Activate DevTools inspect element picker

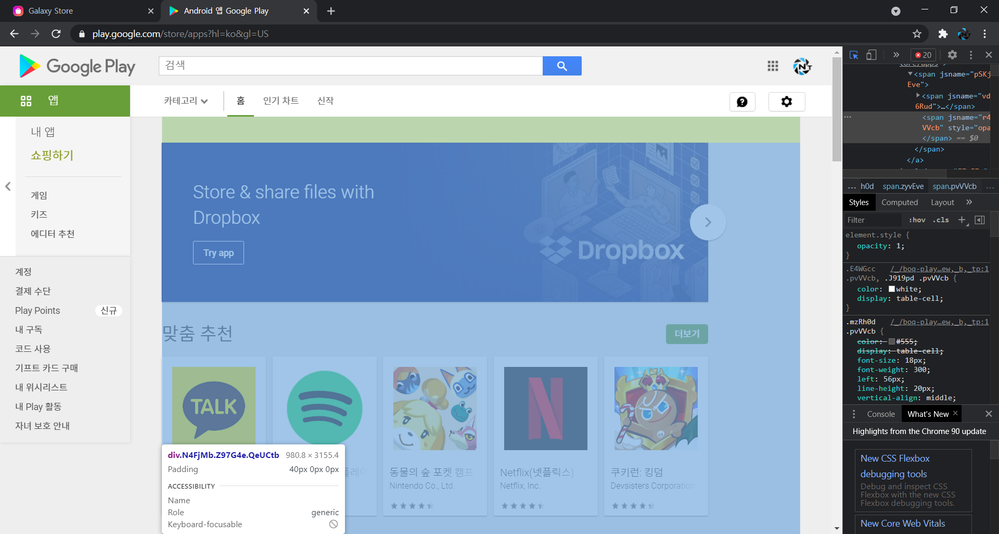[x=854, y=55]
